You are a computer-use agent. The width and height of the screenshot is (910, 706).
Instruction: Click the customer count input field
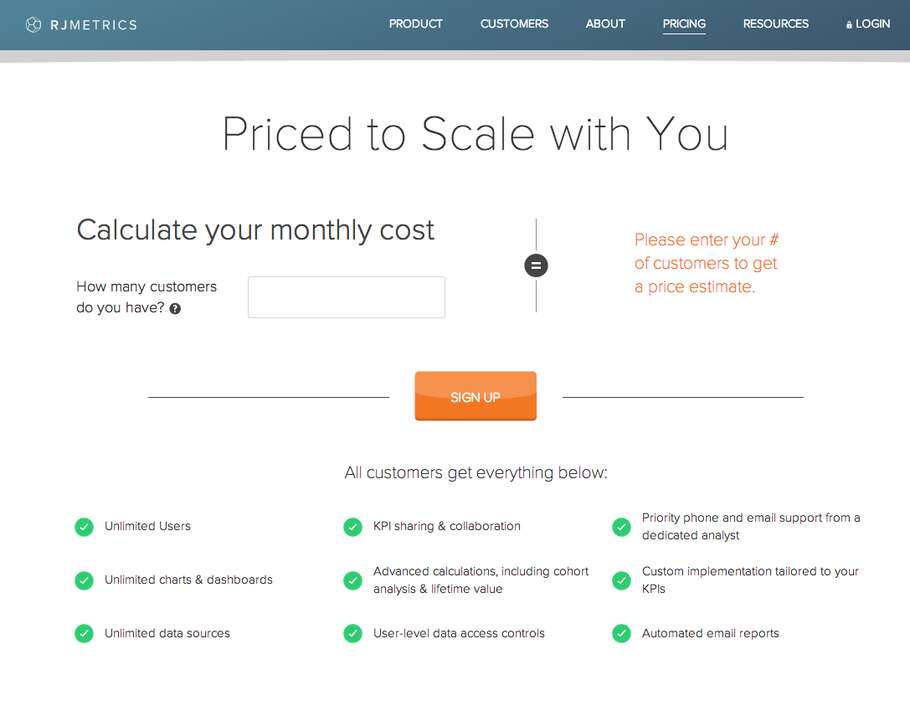click(x=346, y=297)
